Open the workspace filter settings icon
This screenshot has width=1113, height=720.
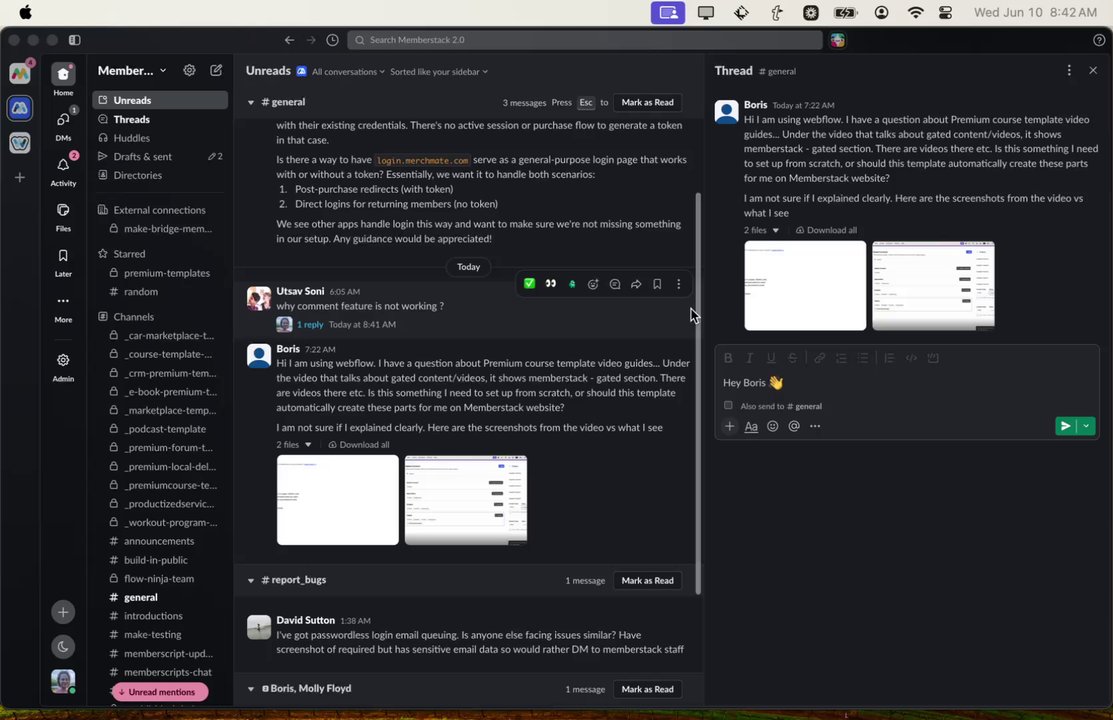pyautogui.click(x=190, y=70)
